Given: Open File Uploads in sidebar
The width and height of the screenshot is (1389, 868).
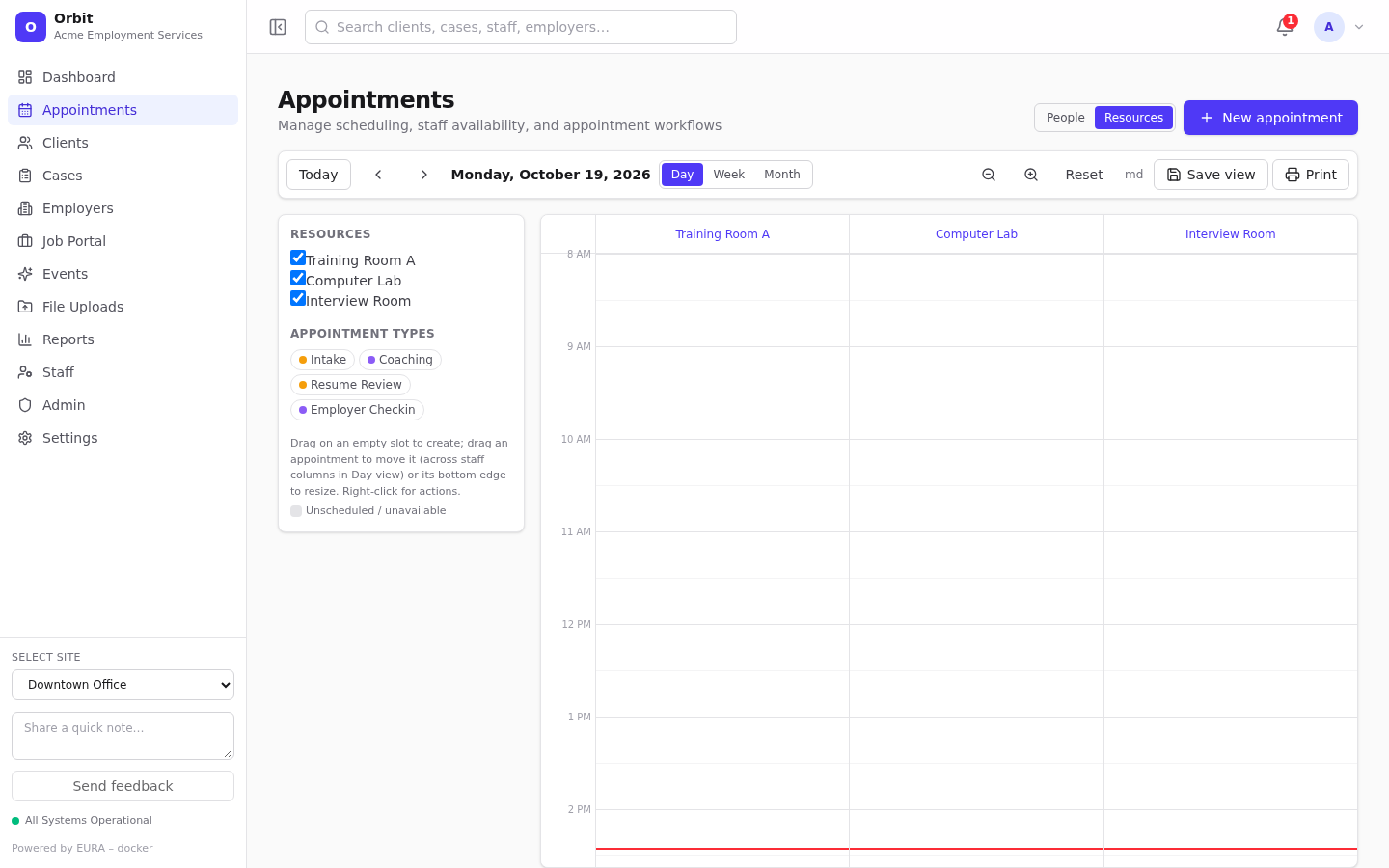Looking at the screenshot, I should (123, 307).
